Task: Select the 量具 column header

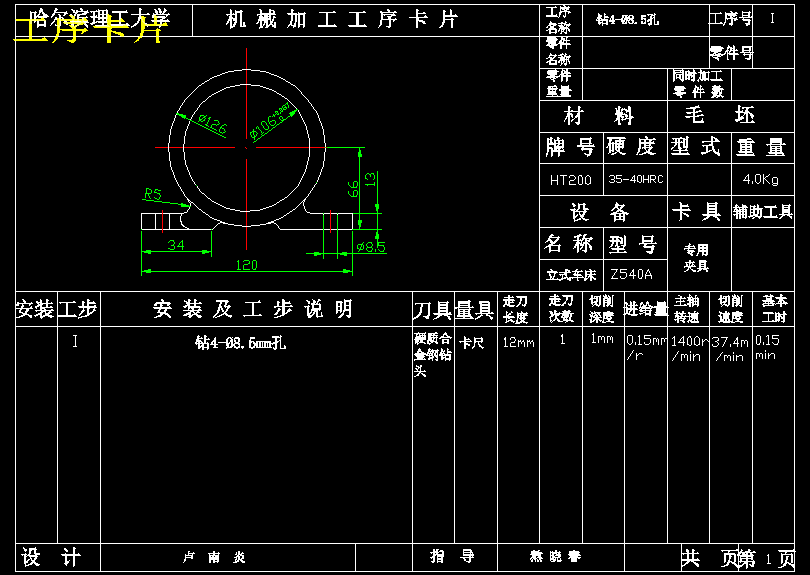Action: click(x=474, y=310)
